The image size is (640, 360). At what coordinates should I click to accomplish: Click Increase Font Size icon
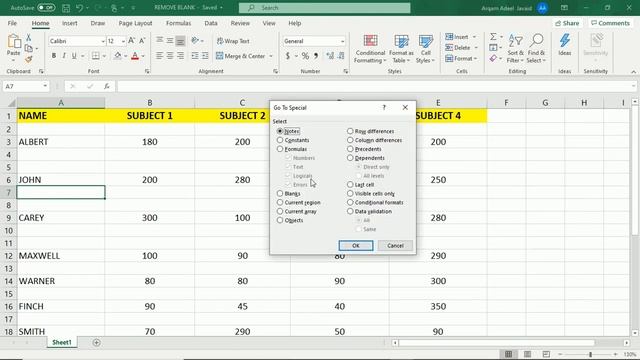coord(131,41)
